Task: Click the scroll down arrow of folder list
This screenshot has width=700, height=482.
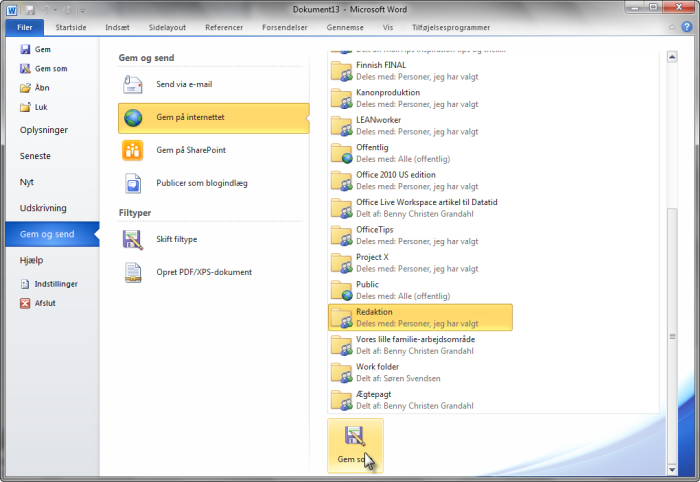Action: pos(672,470)
